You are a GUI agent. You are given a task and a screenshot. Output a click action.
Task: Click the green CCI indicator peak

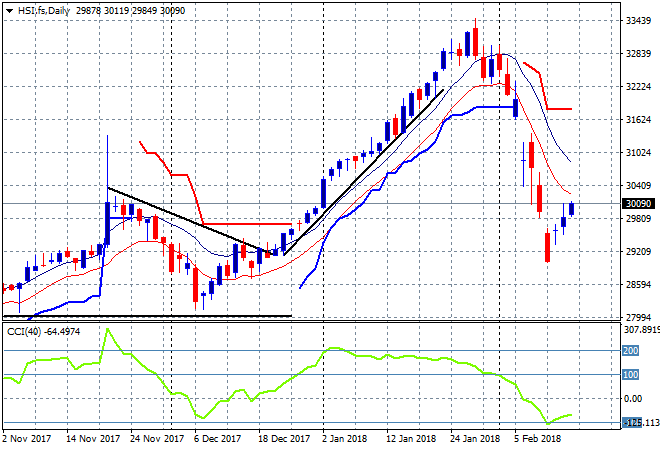(108, 329)
